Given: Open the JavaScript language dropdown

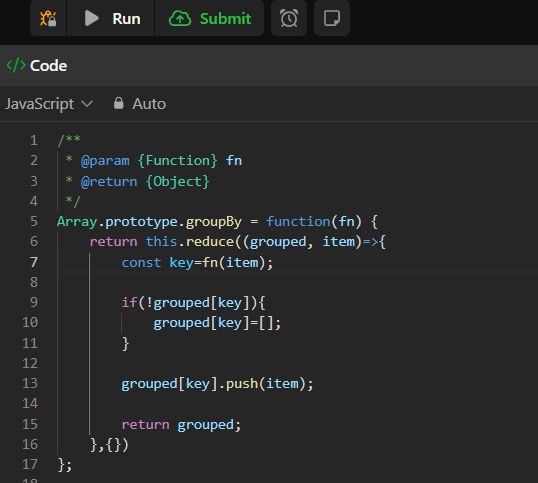Looking at the screenshot, I should [x=49, y=104].
